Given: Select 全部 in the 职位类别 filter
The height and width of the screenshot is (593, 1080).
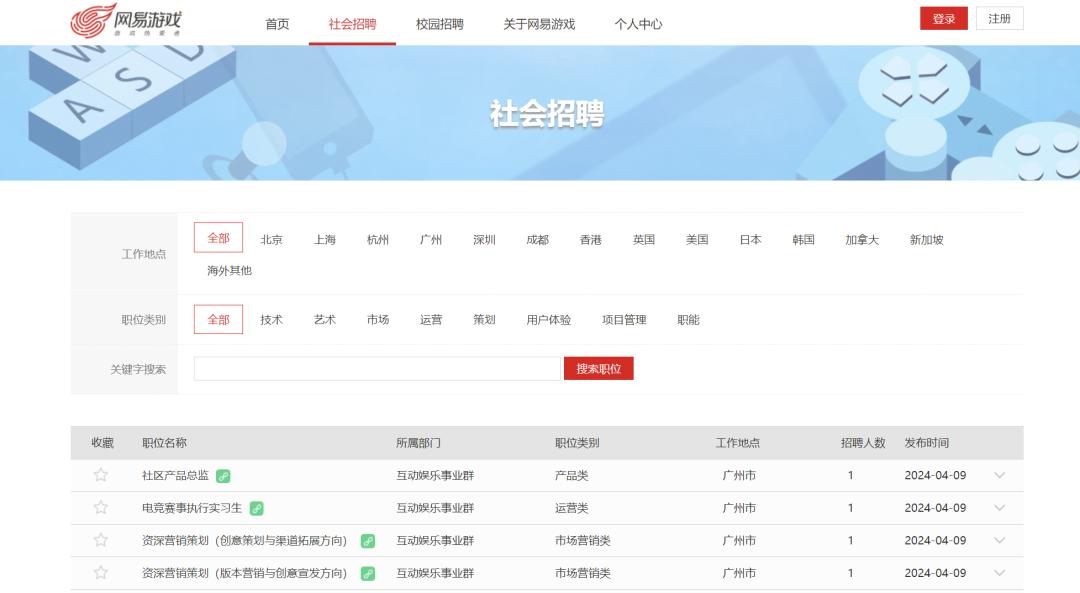Looking at the screenshot, I should (x=218, y=320).
